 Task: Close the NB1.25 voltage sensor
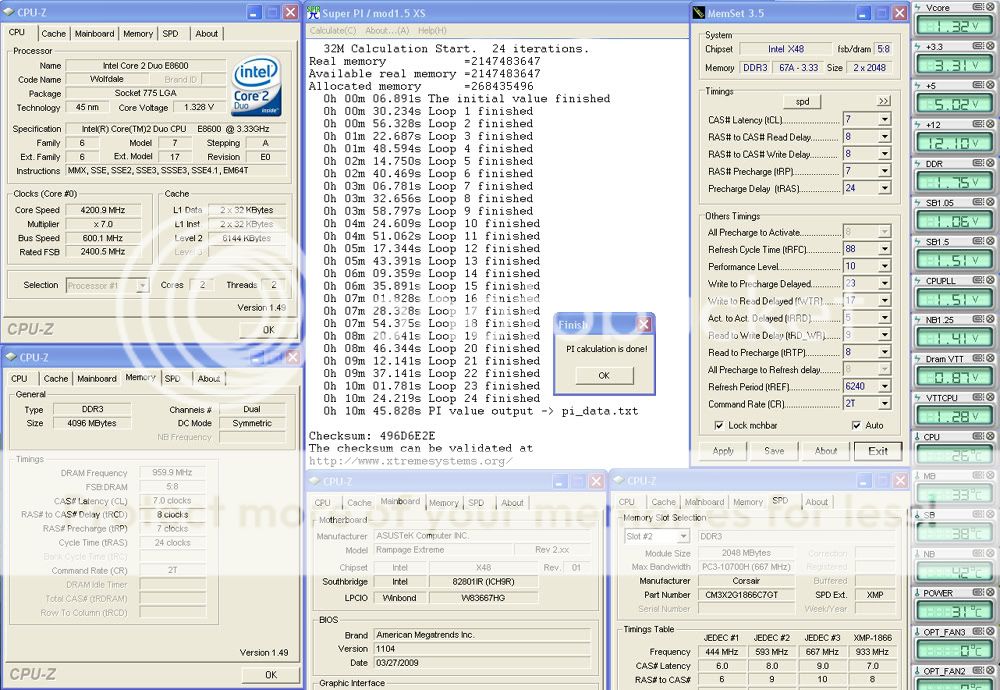(990, 319)
